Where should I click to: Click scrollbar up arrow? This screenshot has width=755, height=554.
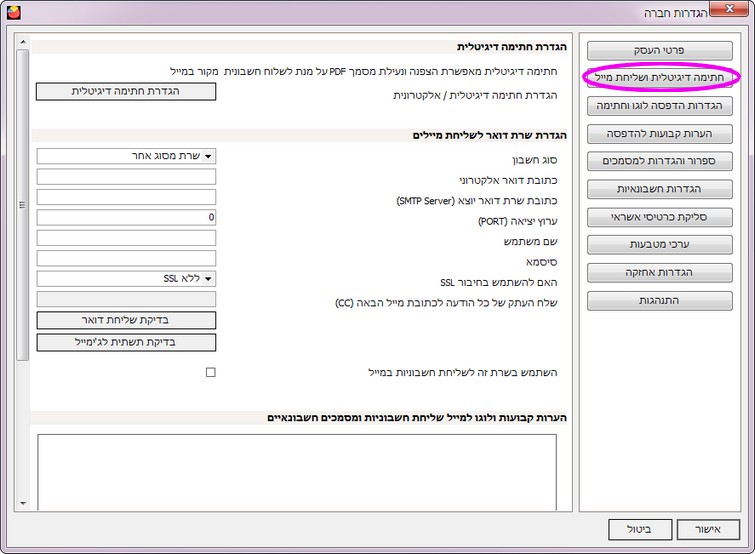pos(23,42)
